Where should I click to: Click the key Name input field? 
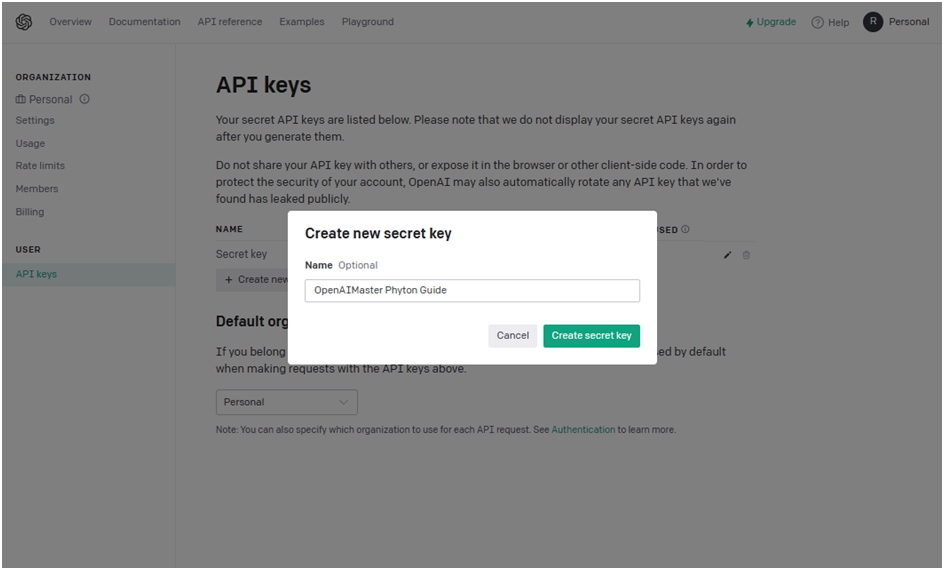pos(472,290)
